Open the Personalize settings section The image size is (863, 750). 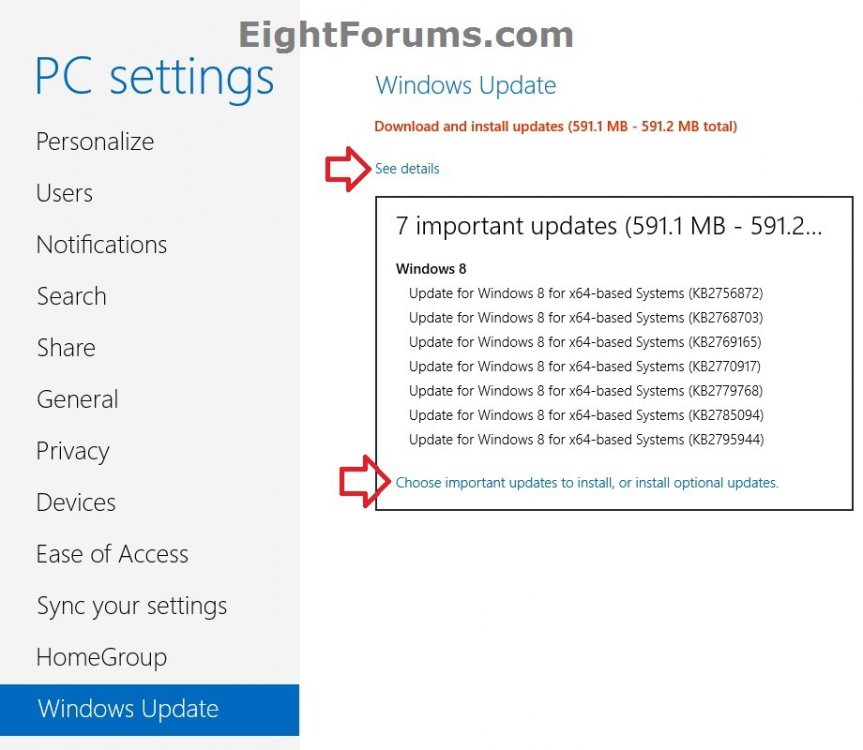95,142
